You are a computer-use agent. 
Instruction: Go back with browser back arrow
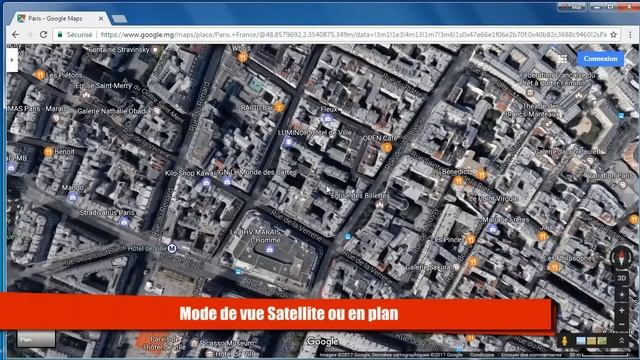15,35
